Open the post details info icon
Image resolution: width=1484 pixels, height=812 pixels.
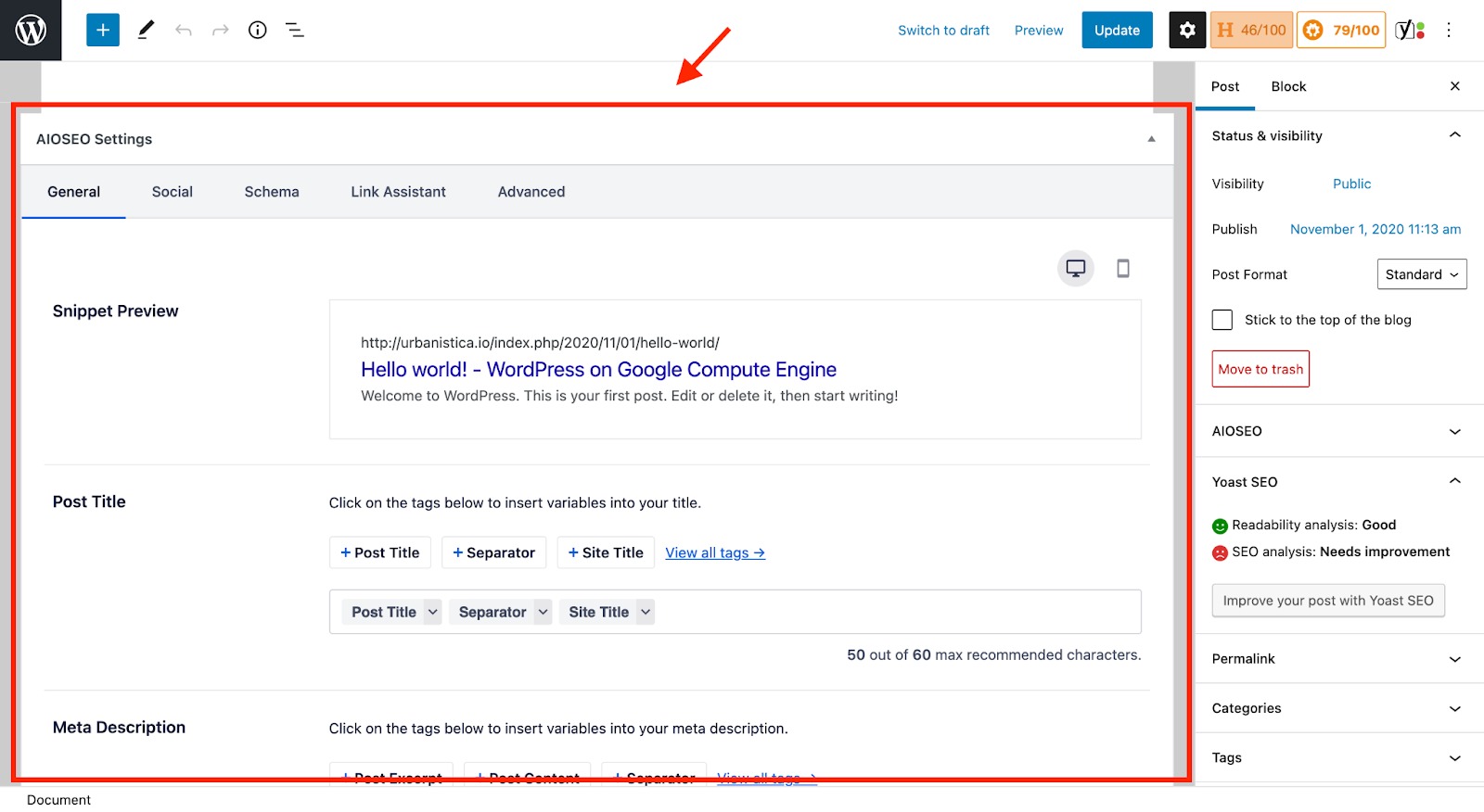point(258,31)
